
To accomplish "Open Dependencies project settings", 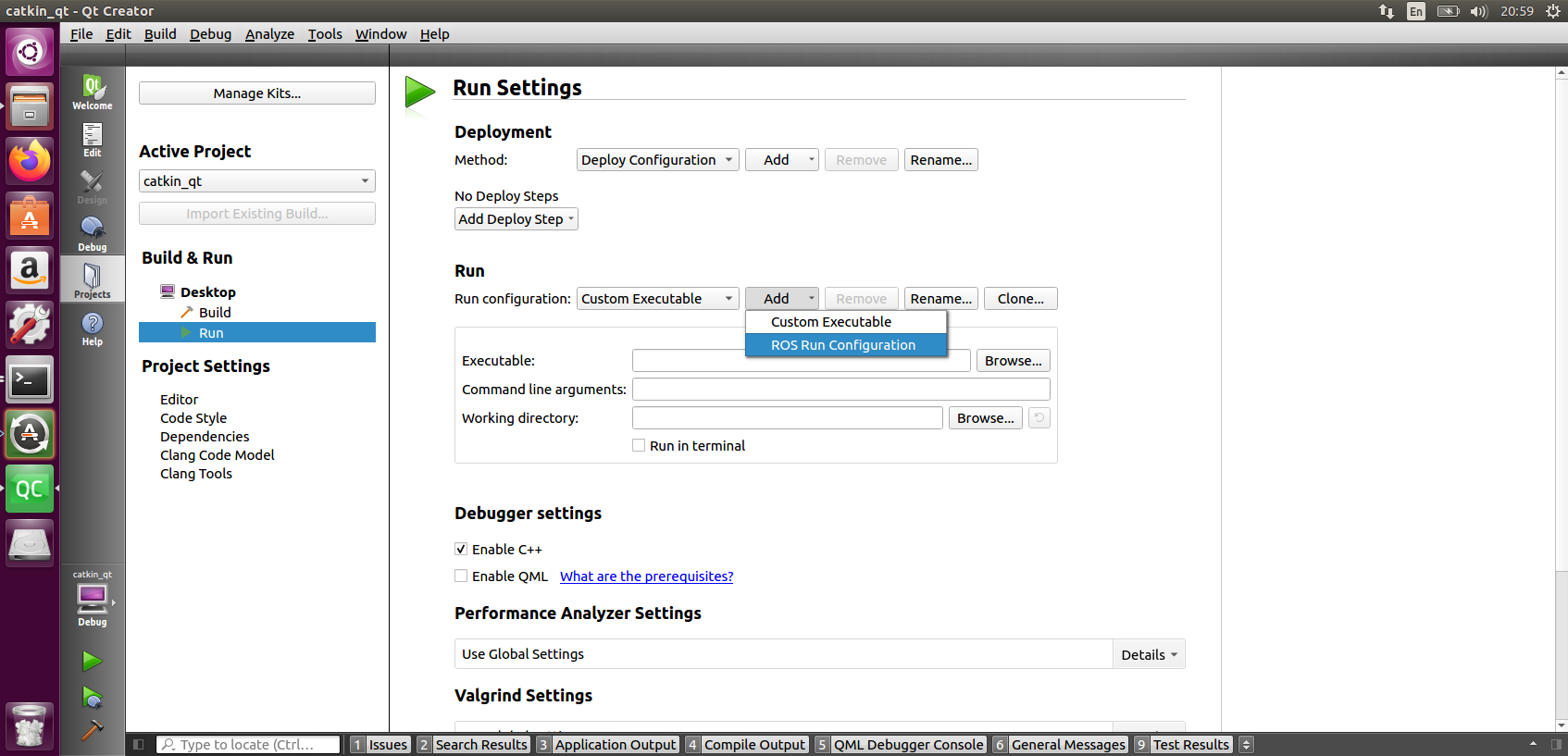I will click(x=205, y=437).
